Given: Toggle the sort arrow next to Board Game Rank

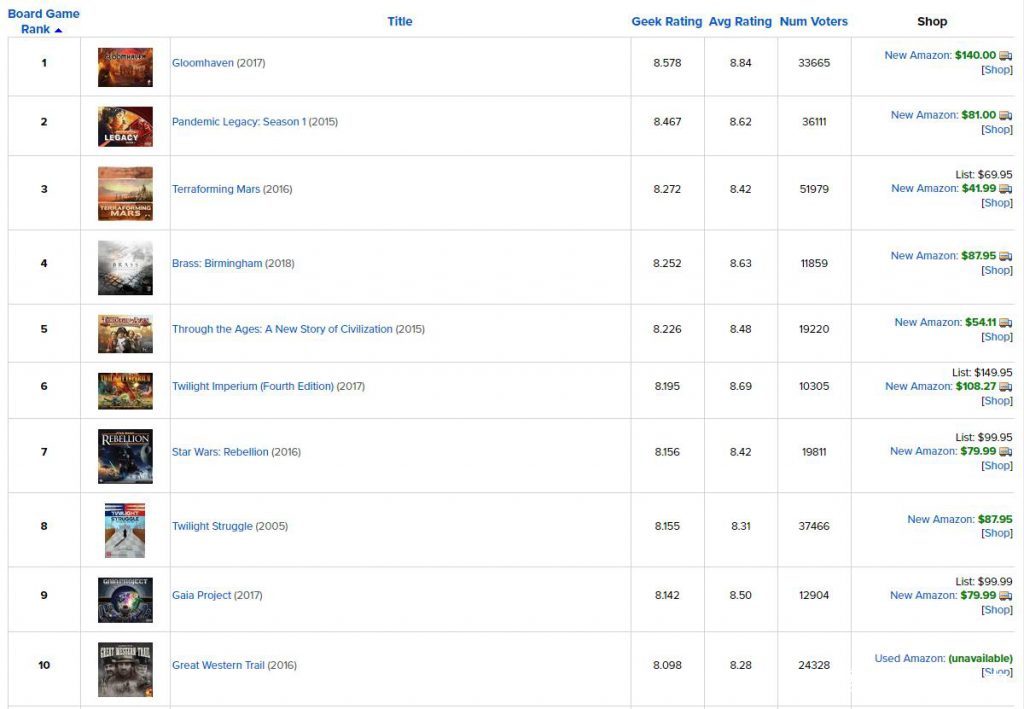Looking at the screenshot, I should click(58, 30).
